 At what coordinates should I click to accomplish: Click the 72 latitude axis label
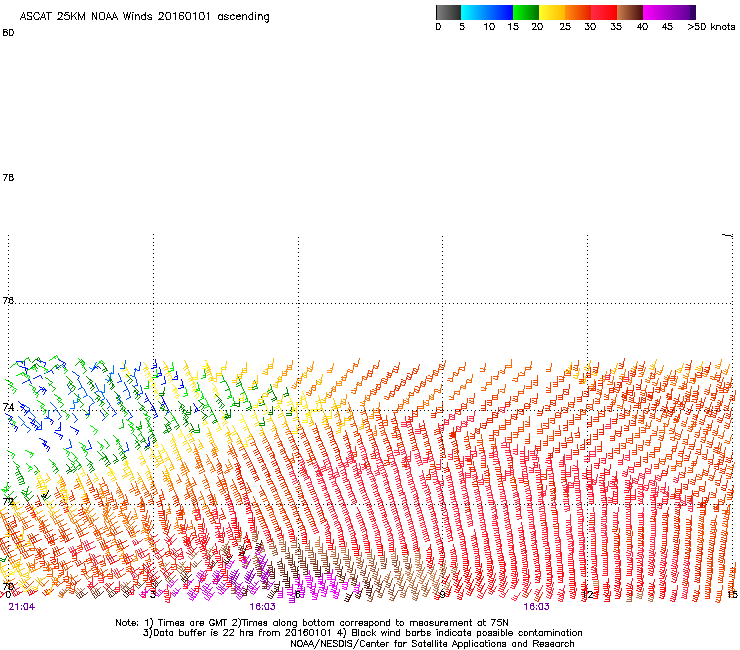pos(8,501)
